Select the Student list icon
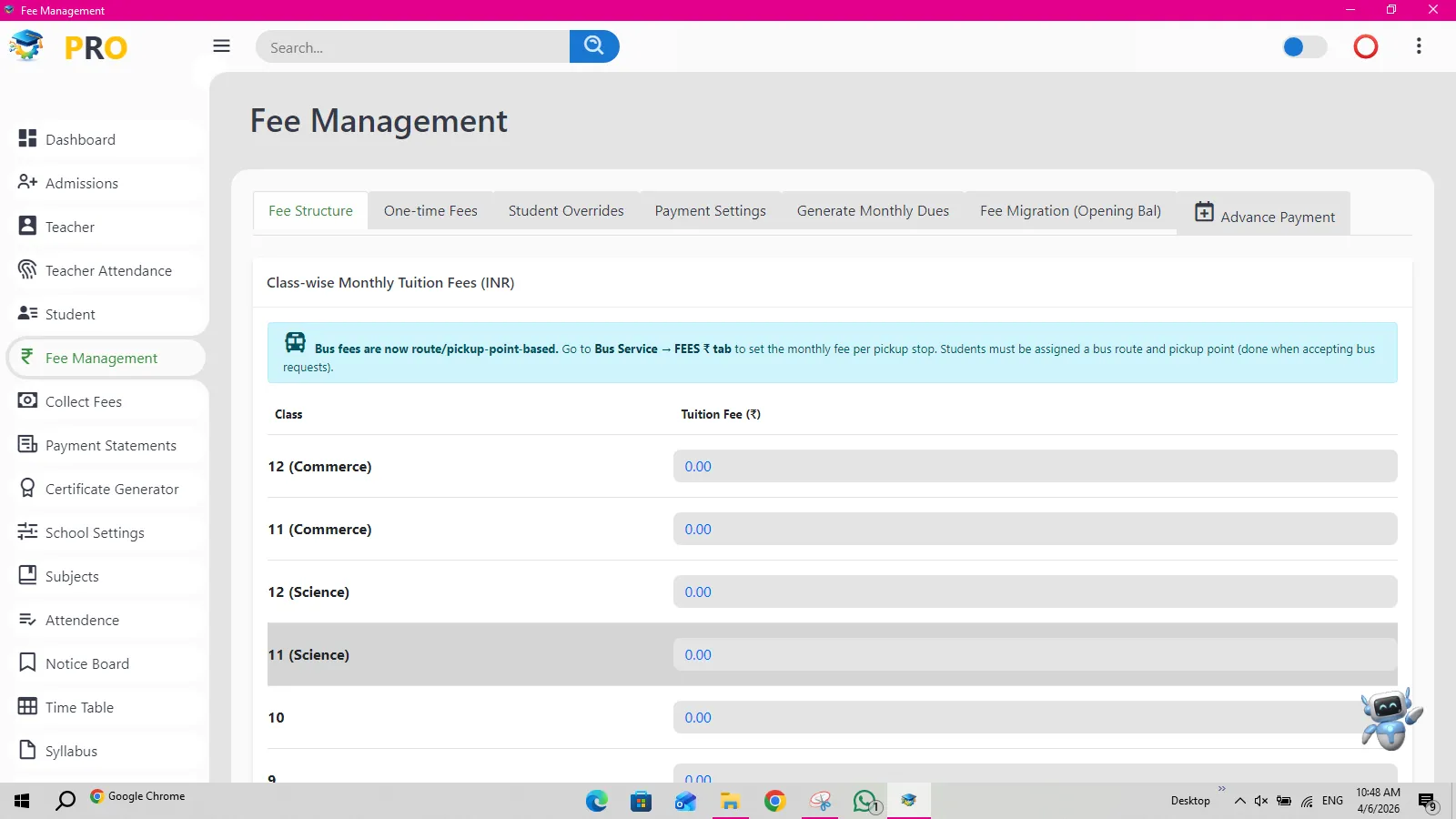The width and height of the screenshot is (1456, 819). point(27,313)
